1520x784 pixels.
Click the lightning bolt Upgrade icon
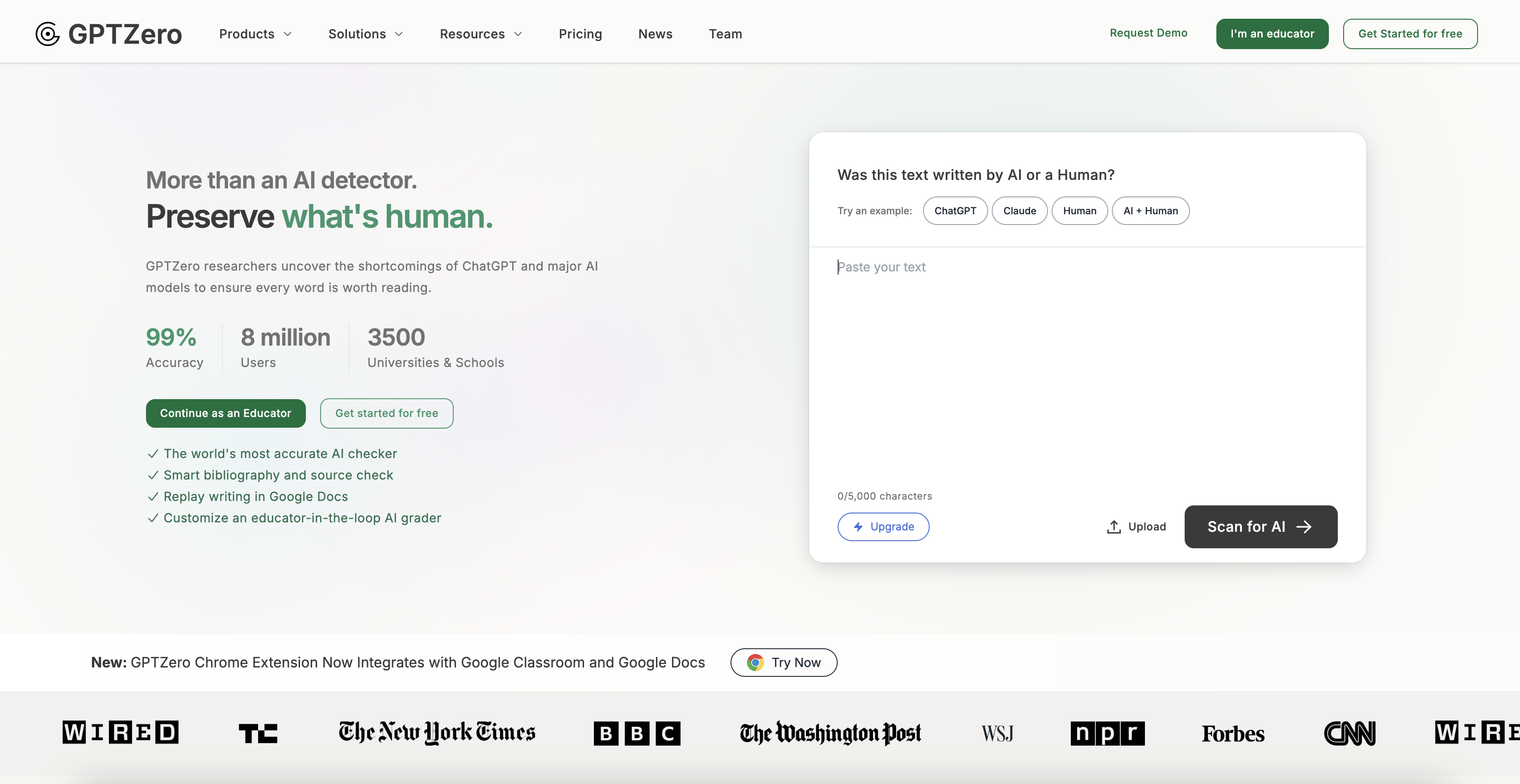pyautogui.click(x=859, y=527)
